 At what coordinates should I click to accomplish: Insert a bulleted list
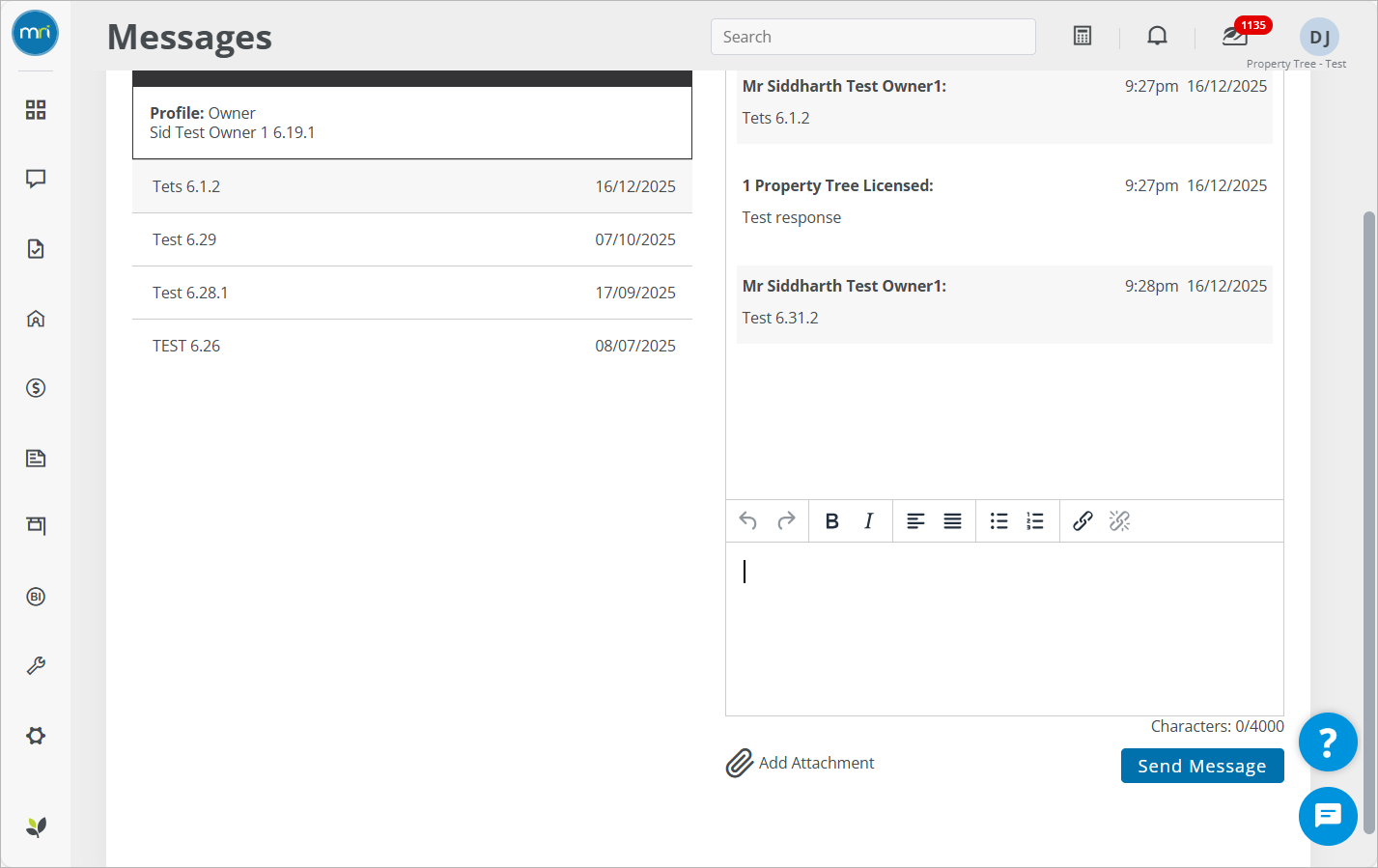(998, 521)
